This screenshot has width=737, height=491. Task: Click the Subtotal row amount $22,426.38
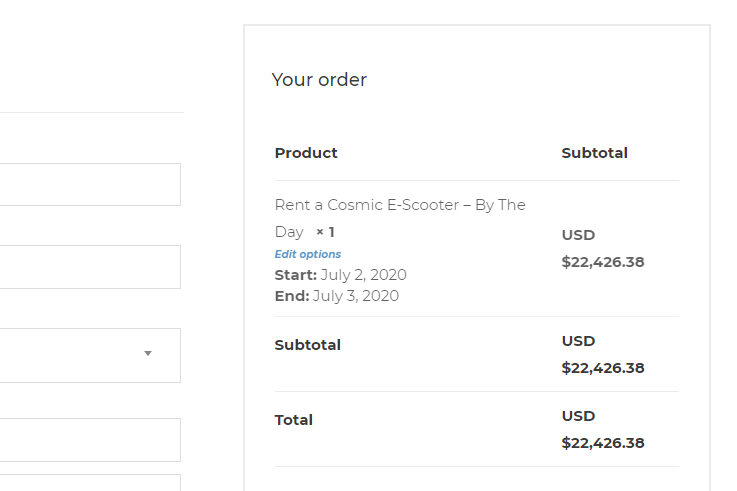point(602,367)
